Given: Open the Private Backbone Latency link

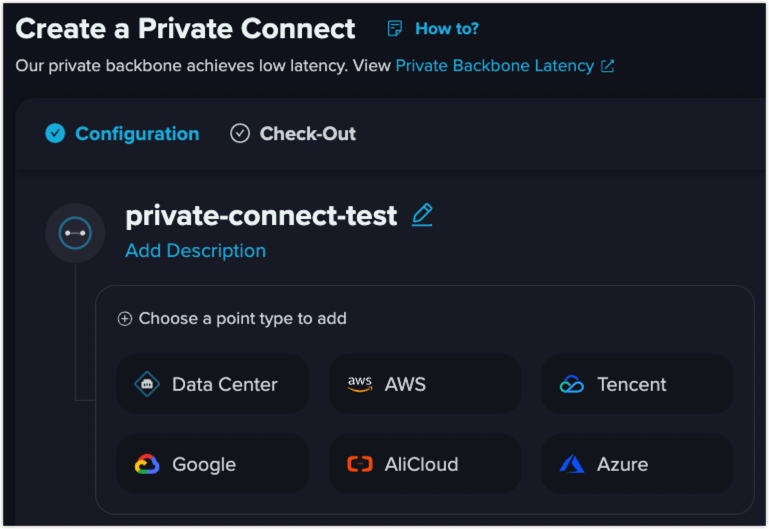Looking at the screenshot, I should click(495, 66).
